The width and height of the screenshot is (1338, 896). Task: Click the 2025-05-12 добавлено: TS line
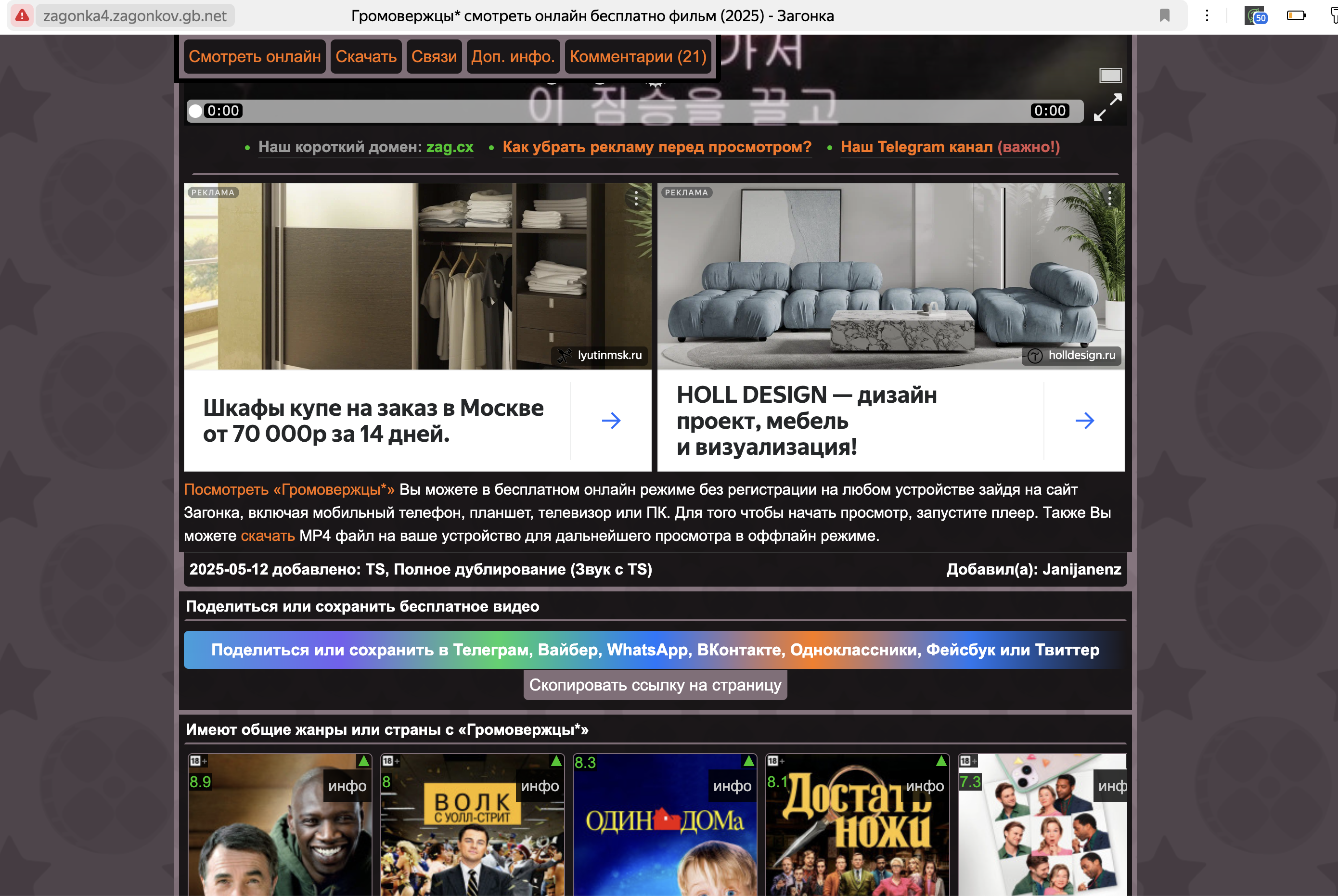pyautogui.click(x=421, y=569)
